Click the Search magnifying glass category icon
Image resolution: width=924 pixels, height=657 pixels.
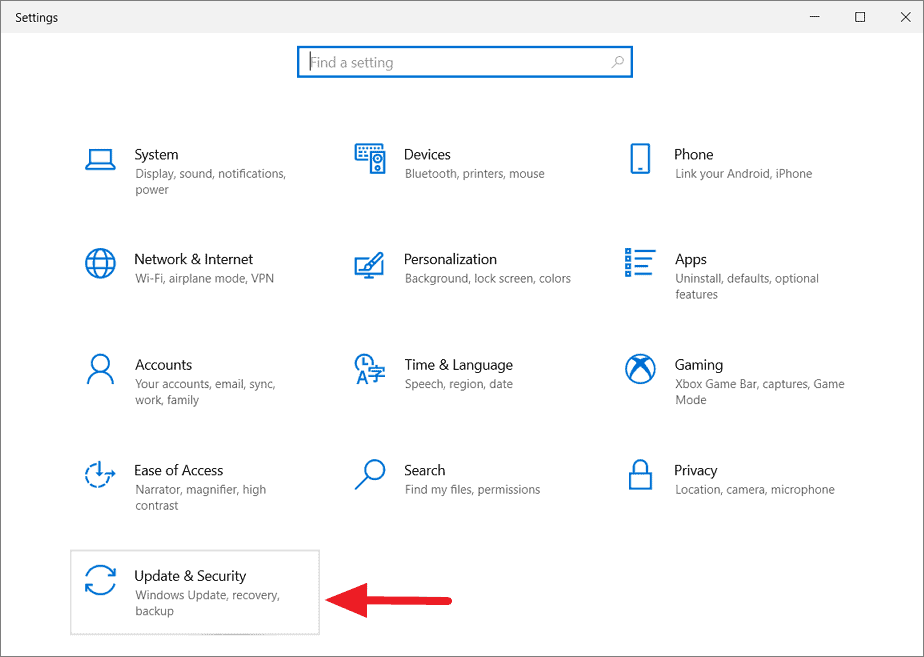point(370,474)
